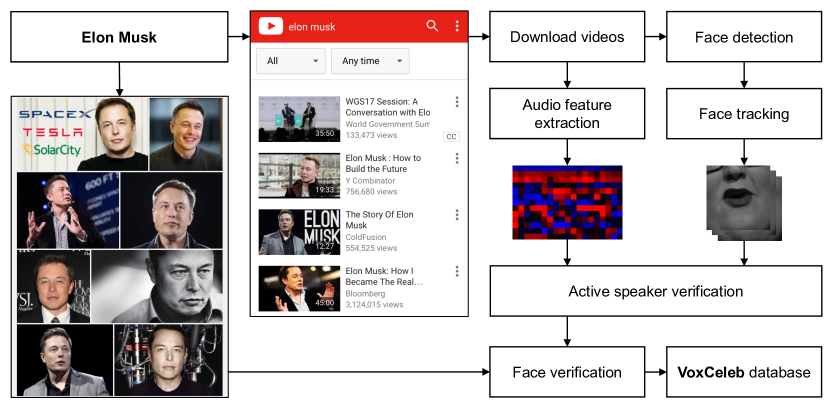Open options menu for WGS17 Session video
This screenshot has width=833, height=410.
point(457,102)
